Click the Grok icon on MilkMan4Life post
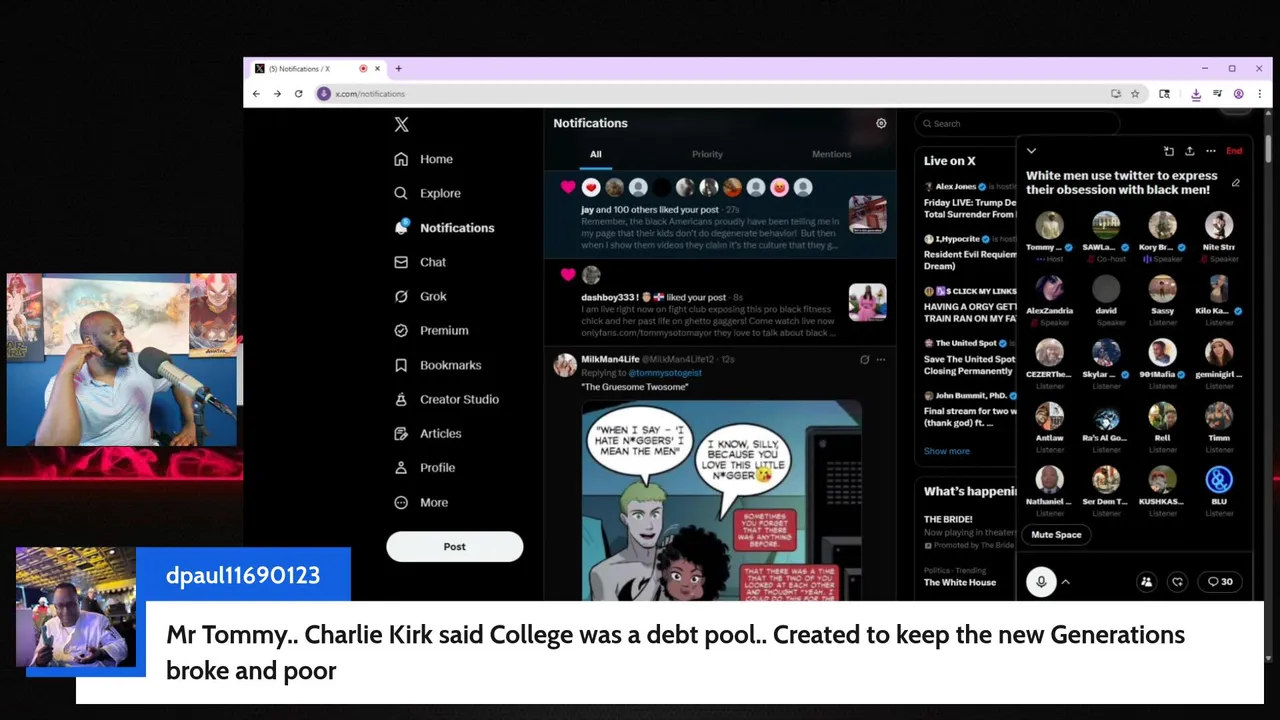This screenshot has width=1280, height=720. (864, 359)
